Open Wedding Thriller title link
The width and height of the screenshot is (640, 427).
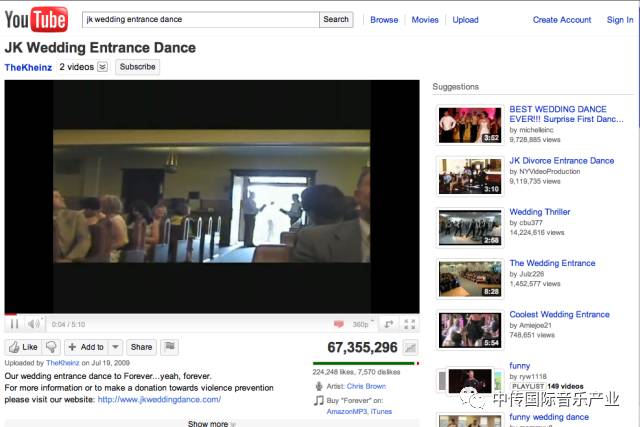[x=540, y=212]
